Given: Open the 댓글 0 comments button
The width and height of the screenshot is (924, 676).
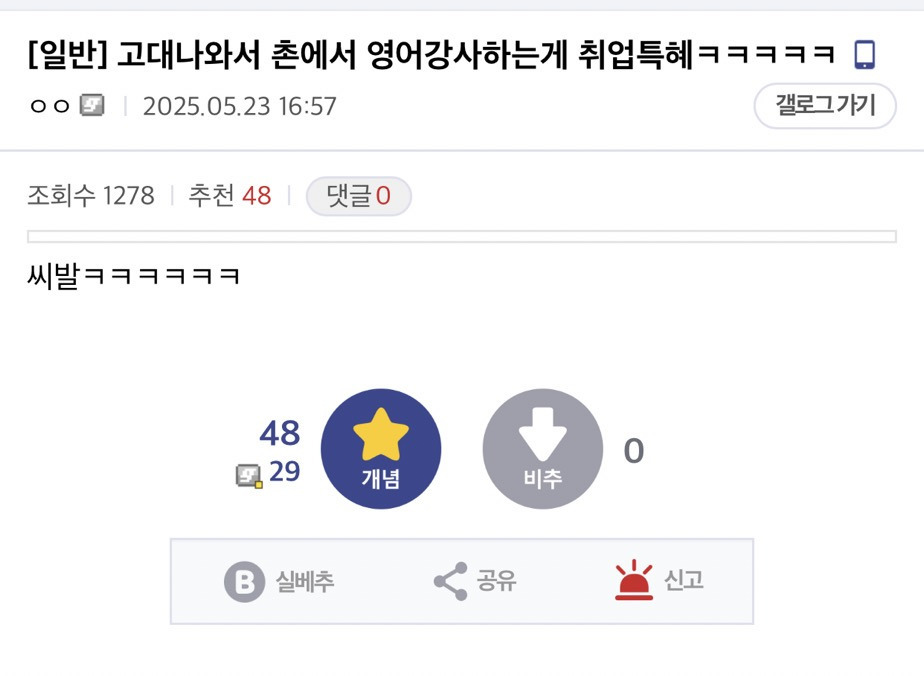Looking at the screenshot, I should tap(358, 196).
